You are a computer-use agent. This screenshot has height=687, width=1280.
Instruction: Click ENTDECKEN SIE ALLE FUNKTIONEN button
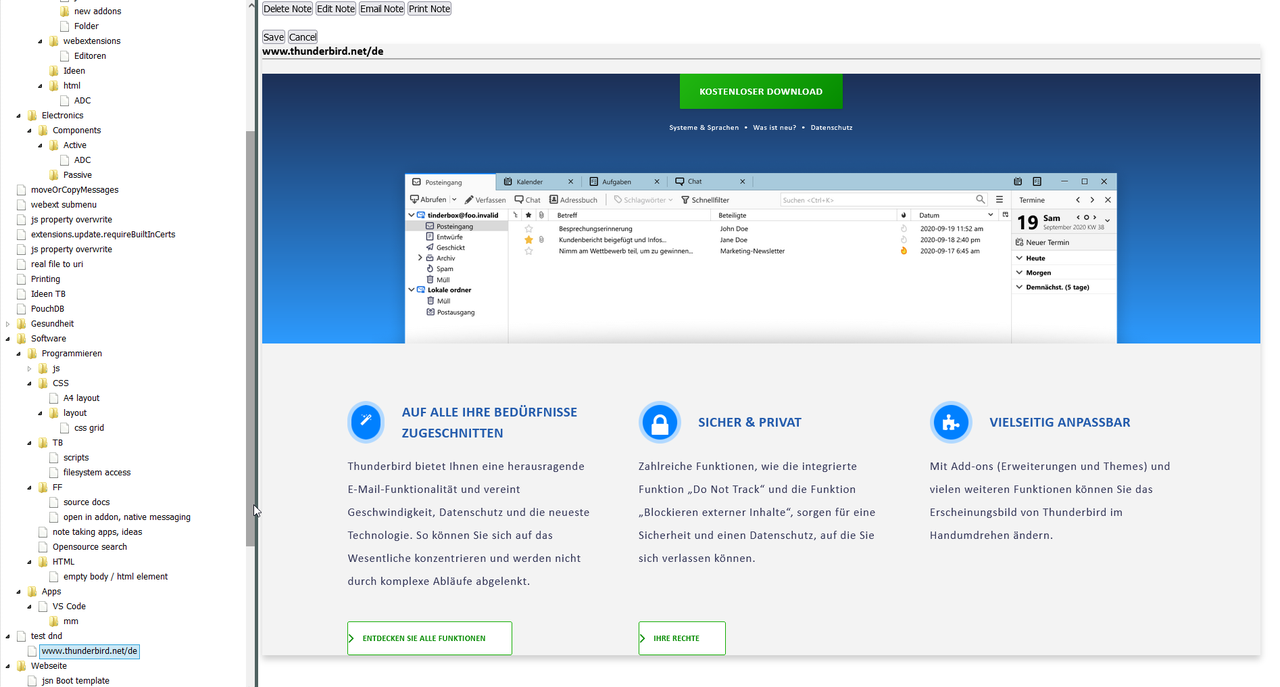[429, 638]
